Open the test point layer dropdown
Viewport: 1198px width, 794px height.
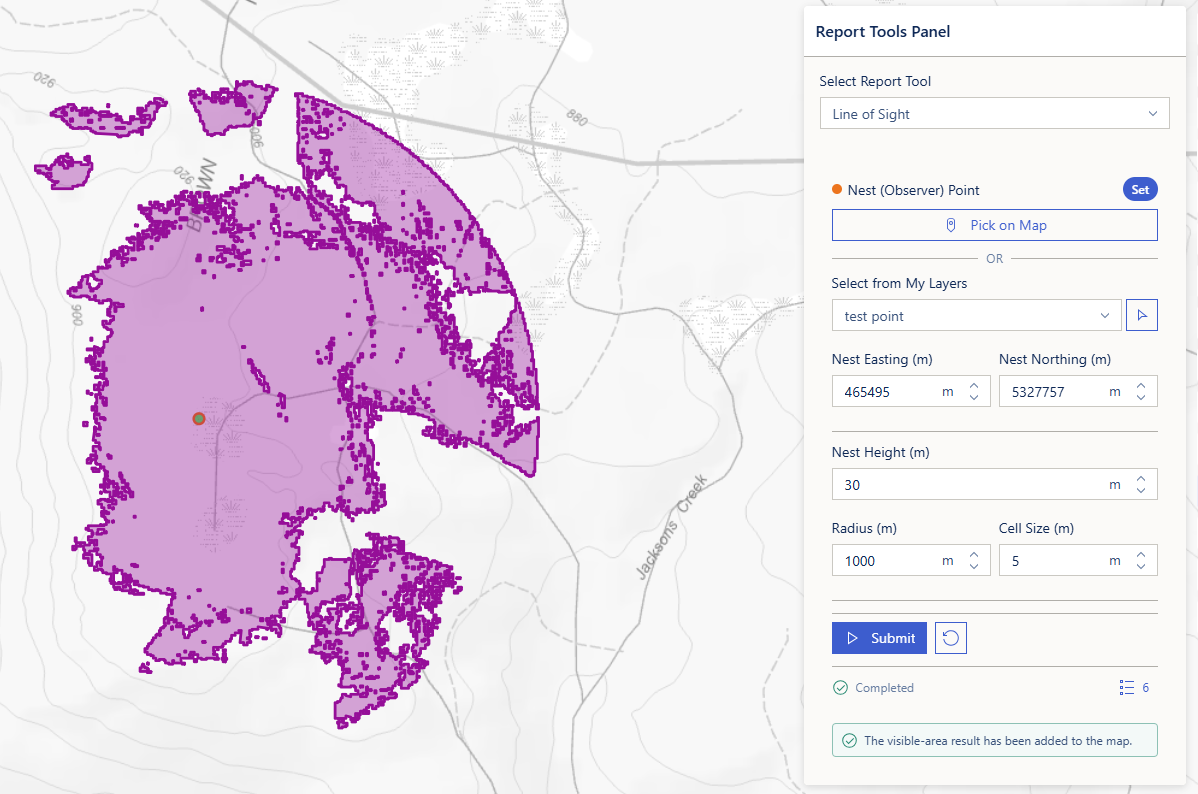pyautogui.click(x=976, y=316)
